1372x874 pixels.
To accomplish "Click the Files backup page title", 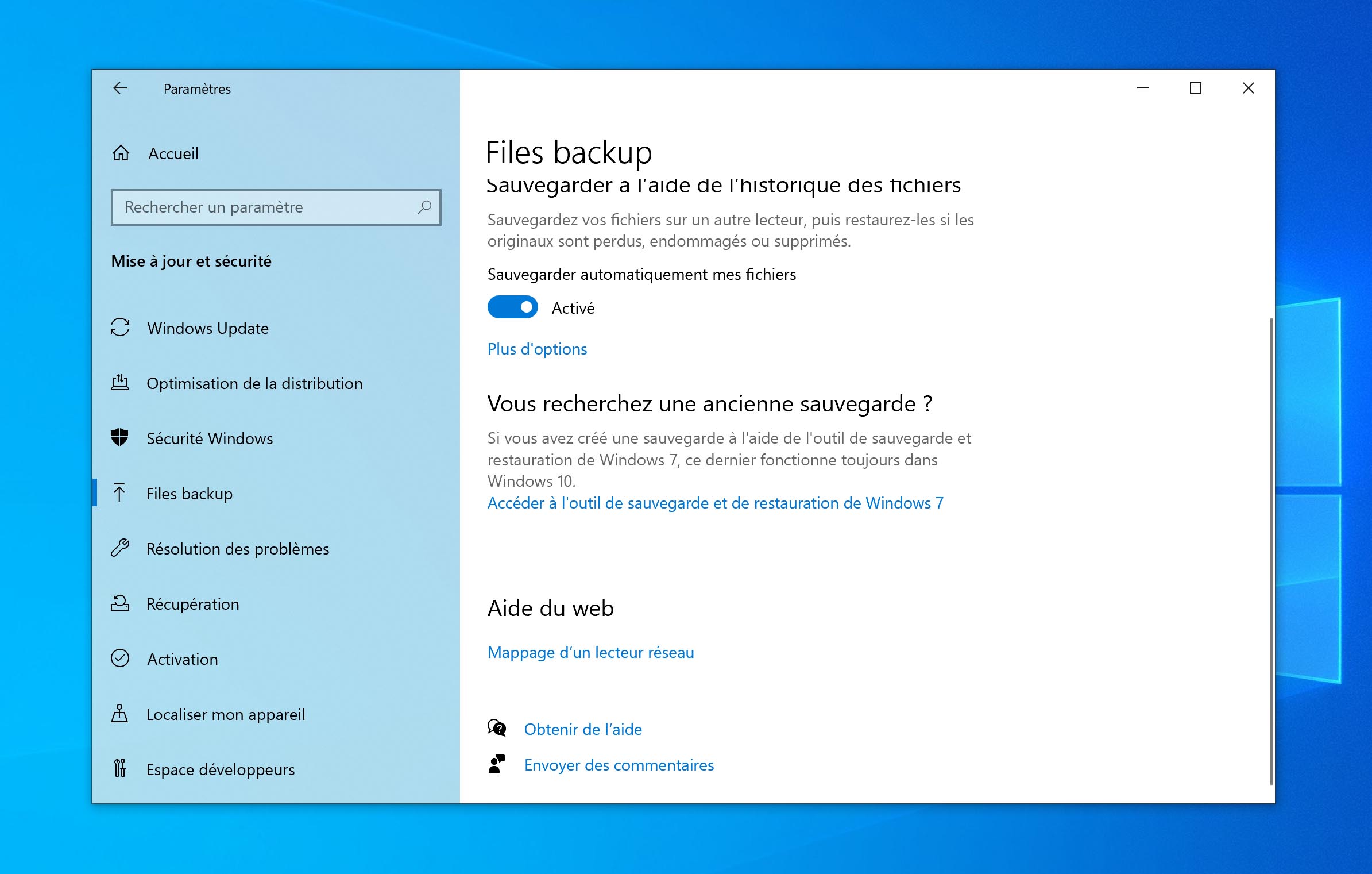I will [x=569, y=153].
